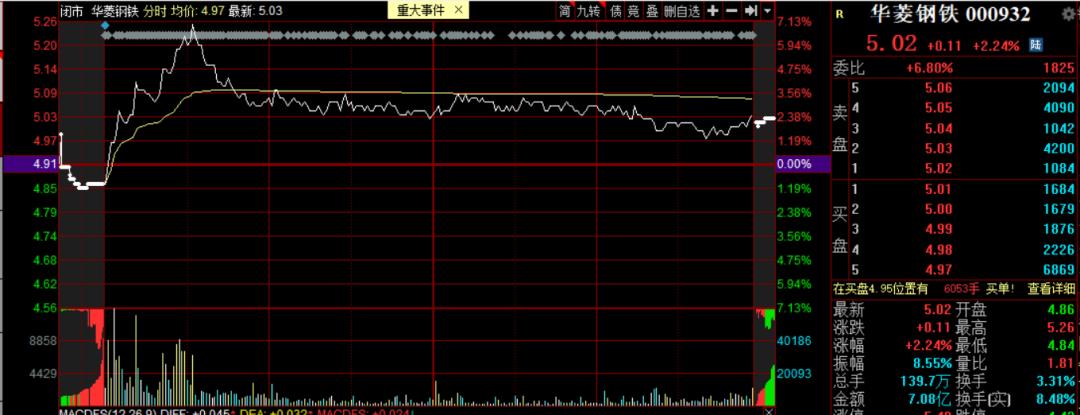Click buy level 4 price 4.98
1080x415 pixels.
pos(939,250)
